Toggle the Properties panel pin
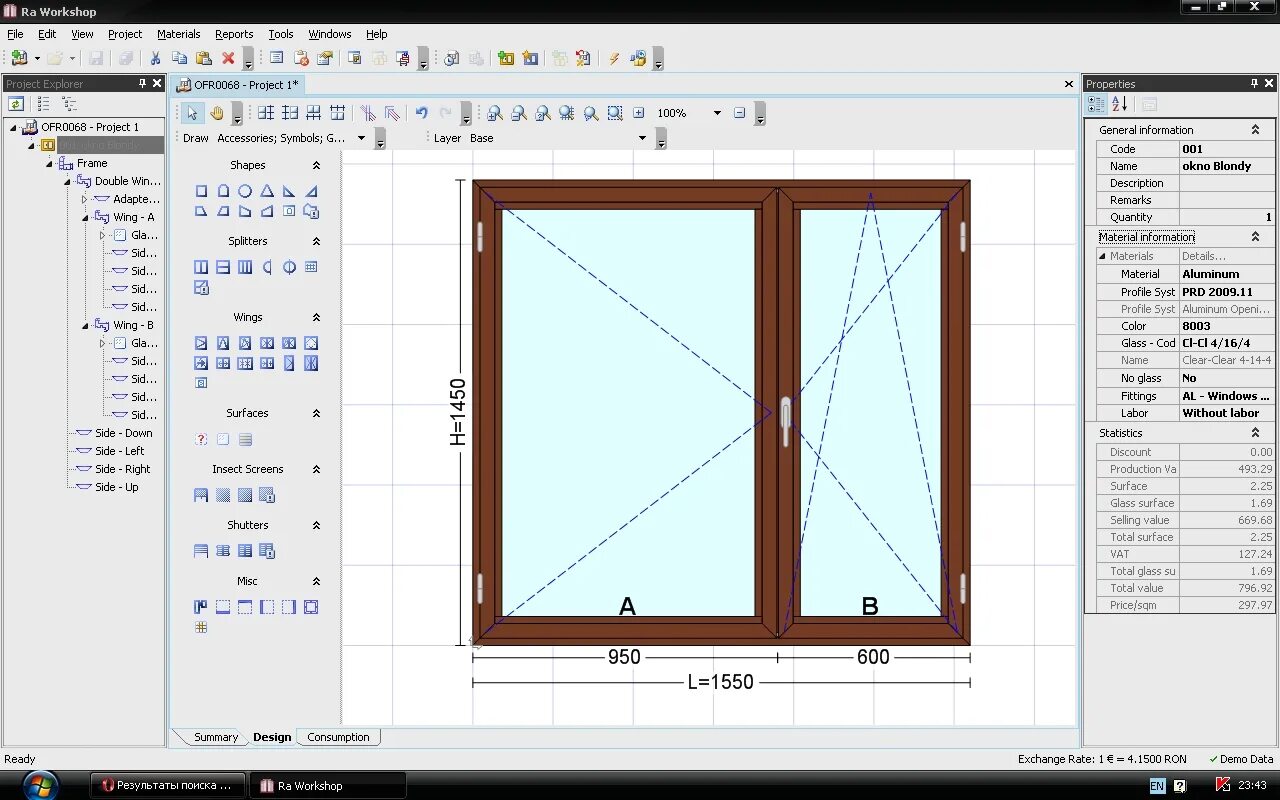This screenshot has width=1280, height=800. coord(1254,84)
